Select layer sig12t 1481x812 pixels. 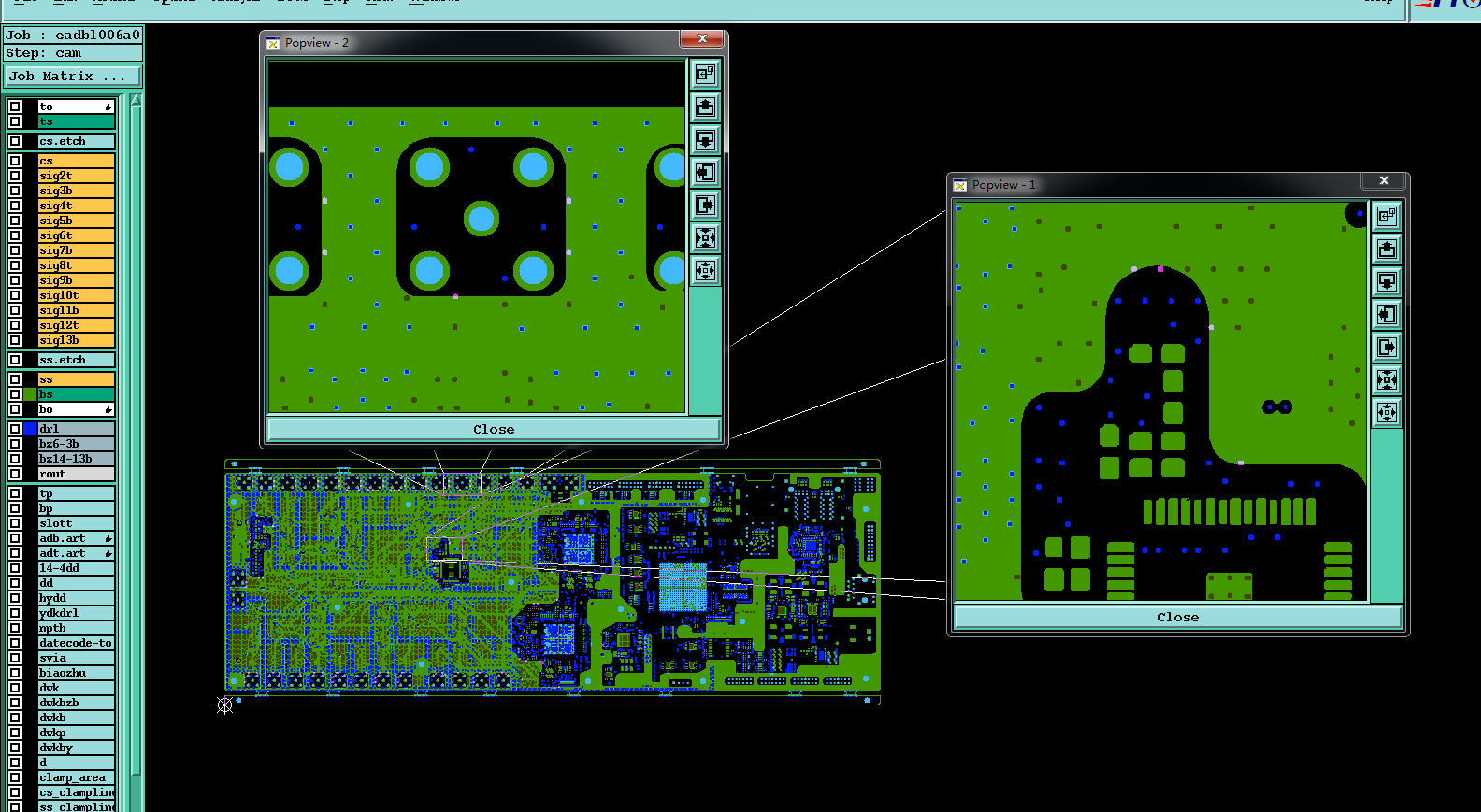tap(76, 325)
